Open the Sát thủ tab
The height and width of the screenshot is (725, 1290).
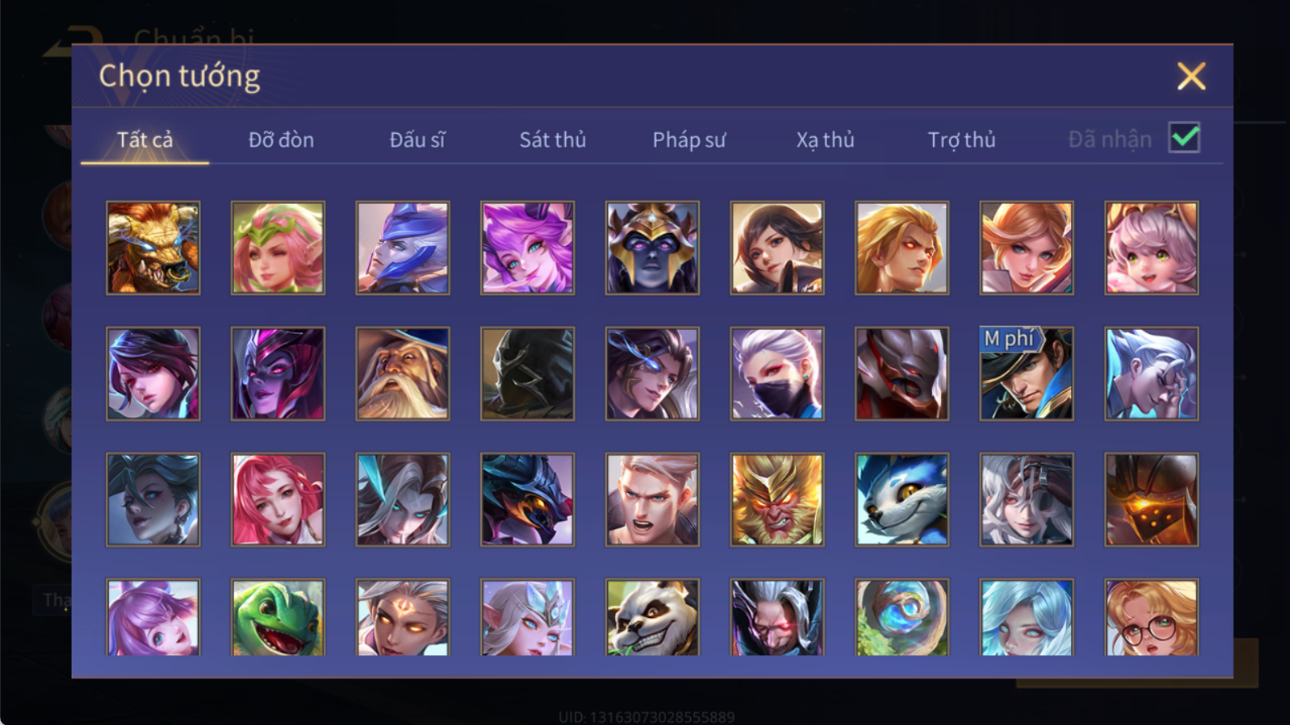tap(553, 140)
